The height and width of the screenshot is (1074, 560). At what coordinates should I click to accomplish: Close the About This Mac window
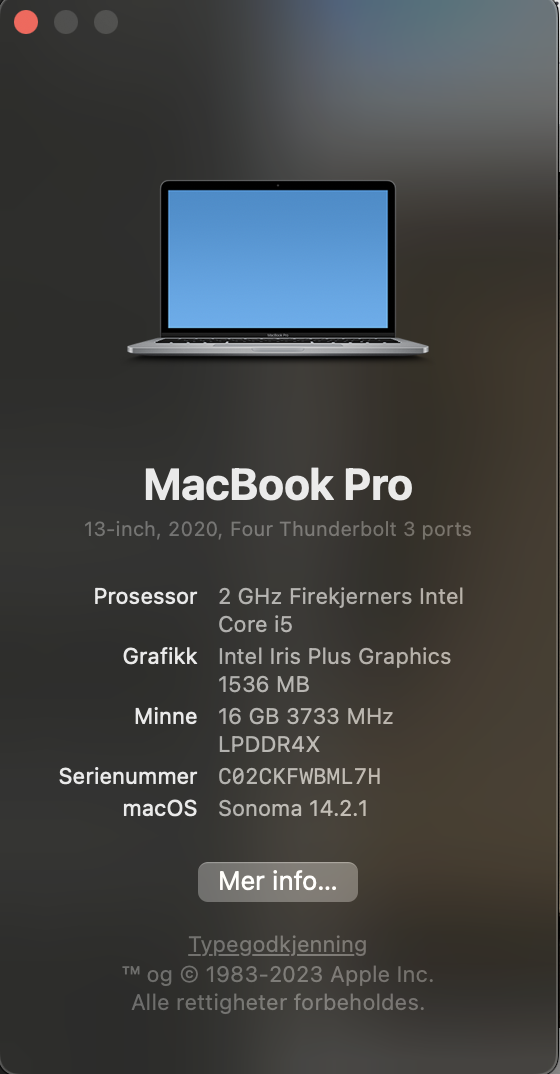(x=26, y=22)
